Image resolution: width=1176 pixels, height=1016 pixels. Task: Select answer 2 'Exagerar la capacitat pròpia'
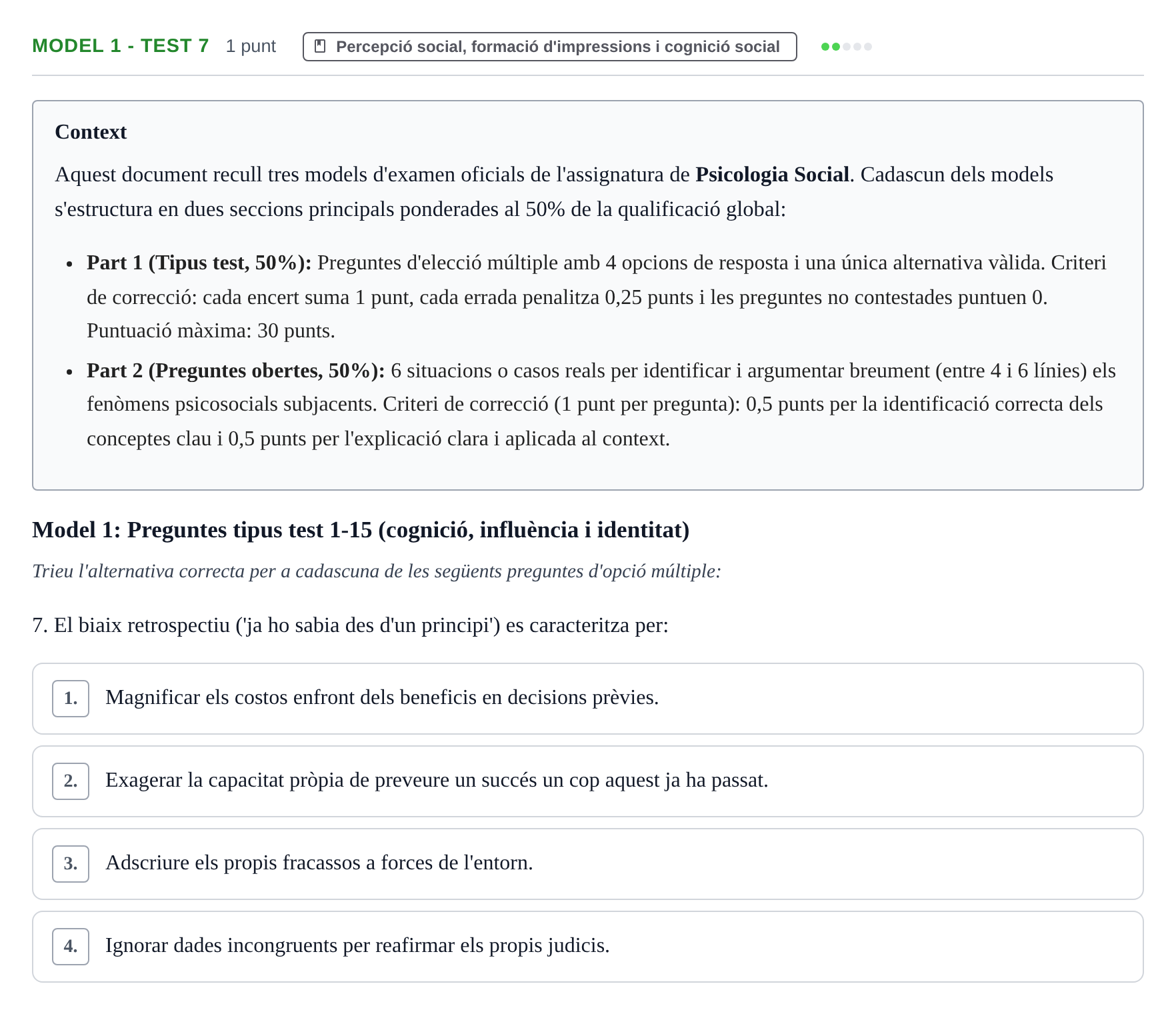pyautogui.click(x=588, y=781)
